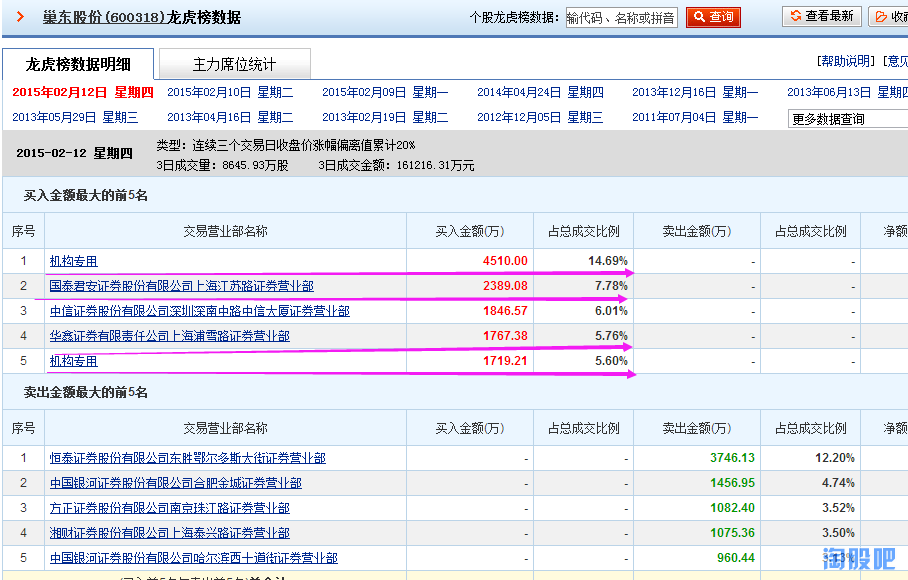Click the 买入金额最大的前5名 section heading
Viewport: 908px width, 580px height.
pos(86,196)
